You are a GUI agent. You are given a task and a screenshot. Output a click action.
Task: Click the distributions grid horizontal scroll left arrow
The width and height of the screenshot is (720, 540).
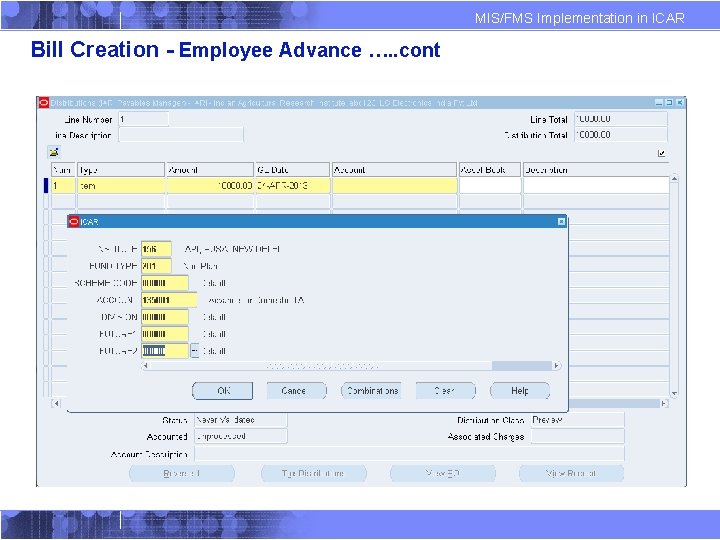pos(56,404)
